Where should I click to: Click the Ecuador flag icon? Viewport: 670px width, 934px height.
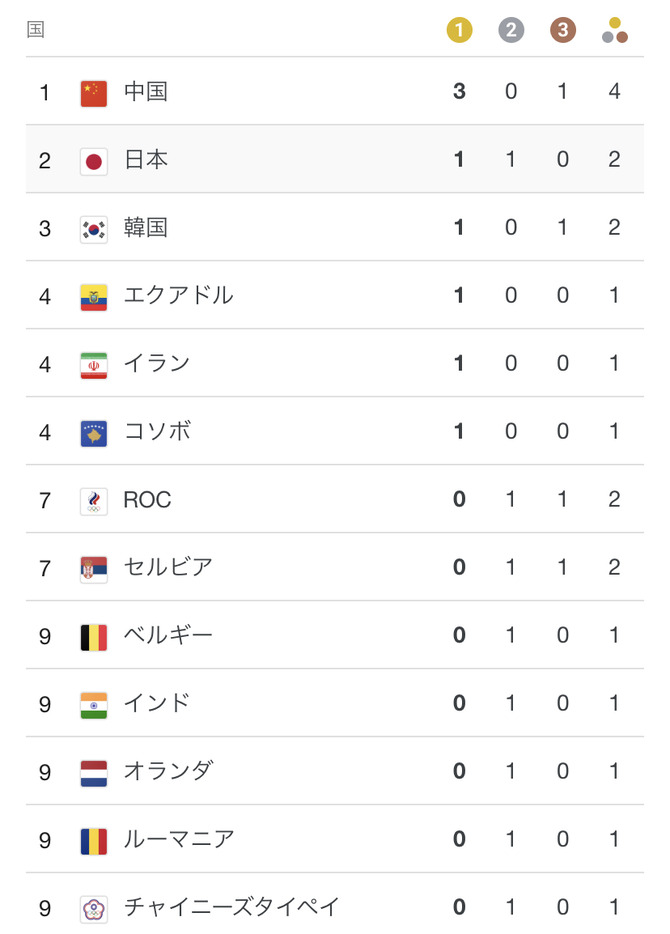94,297
